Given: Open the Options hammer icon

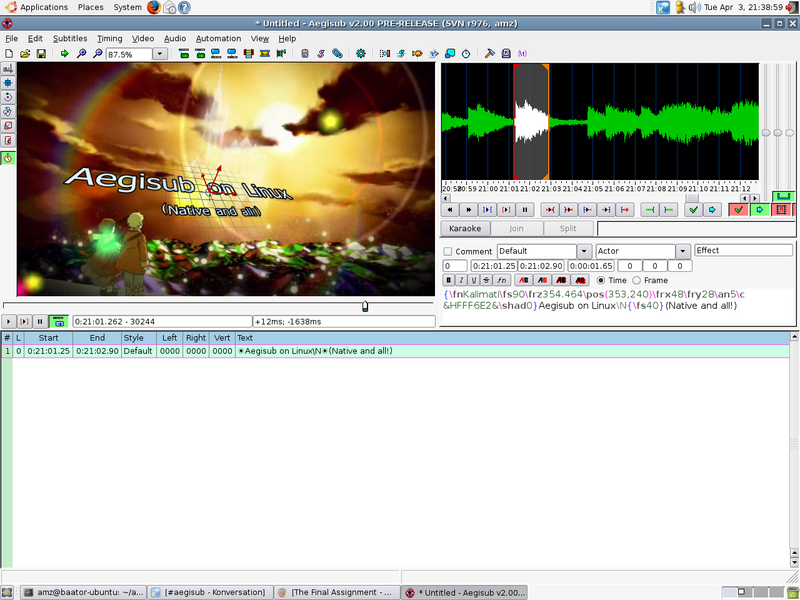Looking at the screenshot, I should [490, 54].
